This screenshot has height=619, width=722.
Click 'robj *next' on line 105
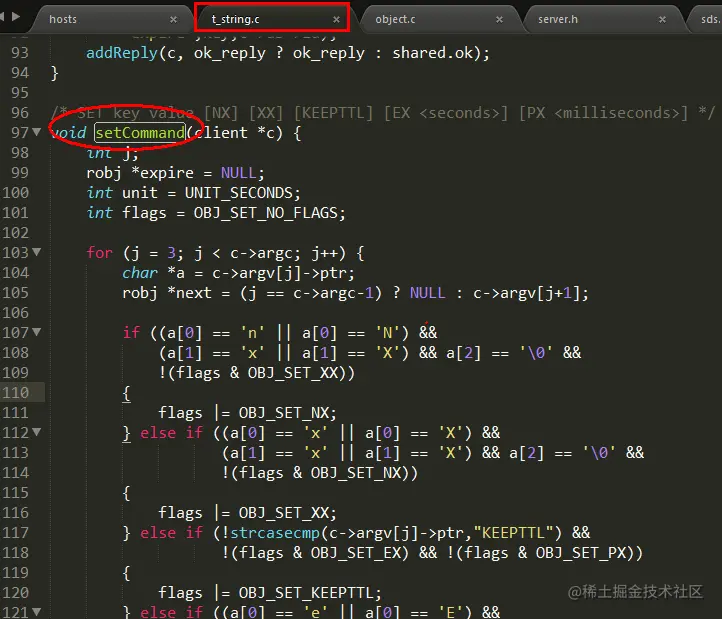point(167,293)
